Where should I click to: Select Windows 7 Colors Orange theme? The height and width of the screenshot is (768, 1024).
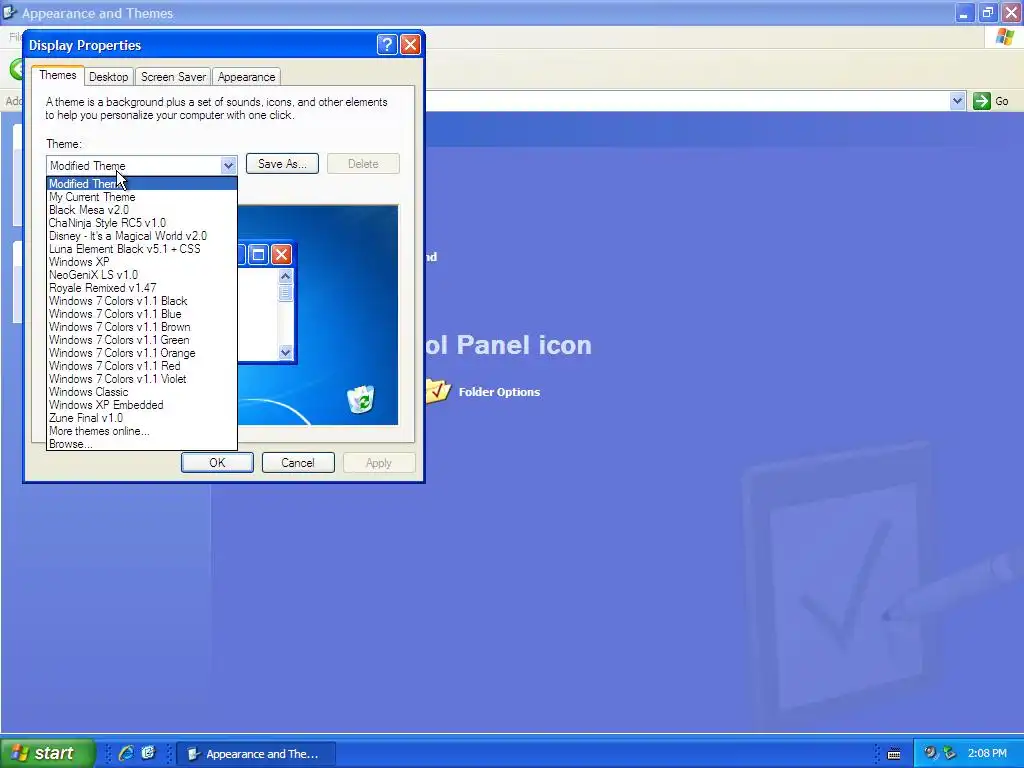[x=142, y=353]
